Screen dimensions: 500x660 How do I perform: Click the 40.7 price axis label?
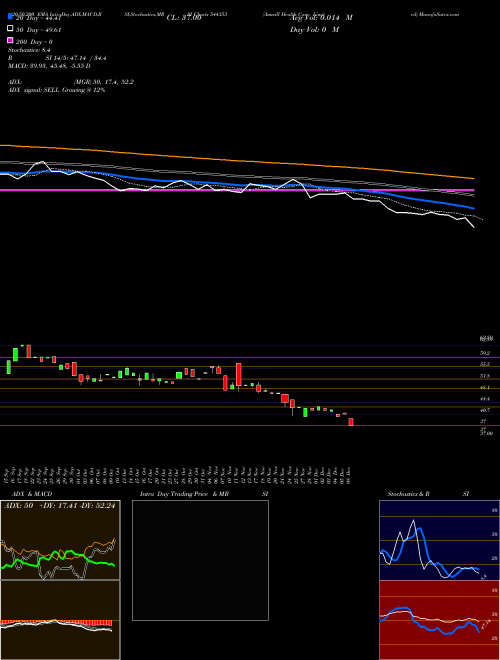point(484,410)
